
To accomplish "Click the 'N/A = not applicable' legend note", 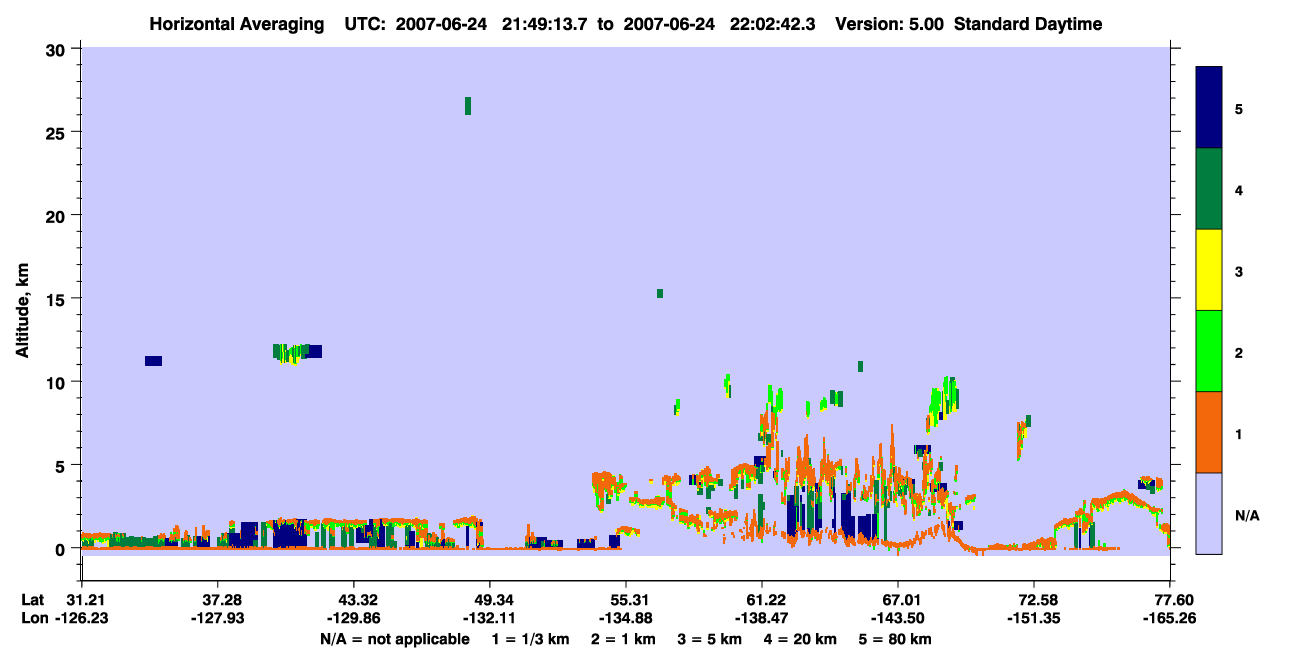I will point(394,639).
